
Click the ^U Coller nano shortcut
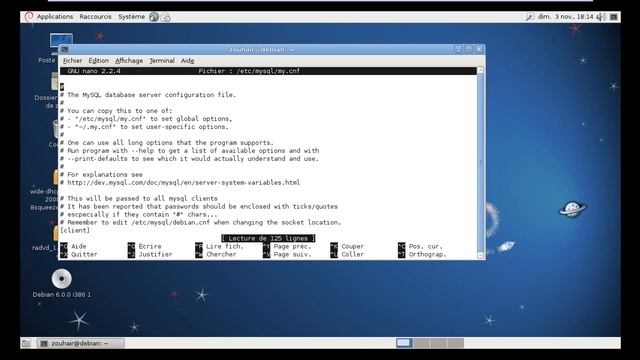pos(347,254)
